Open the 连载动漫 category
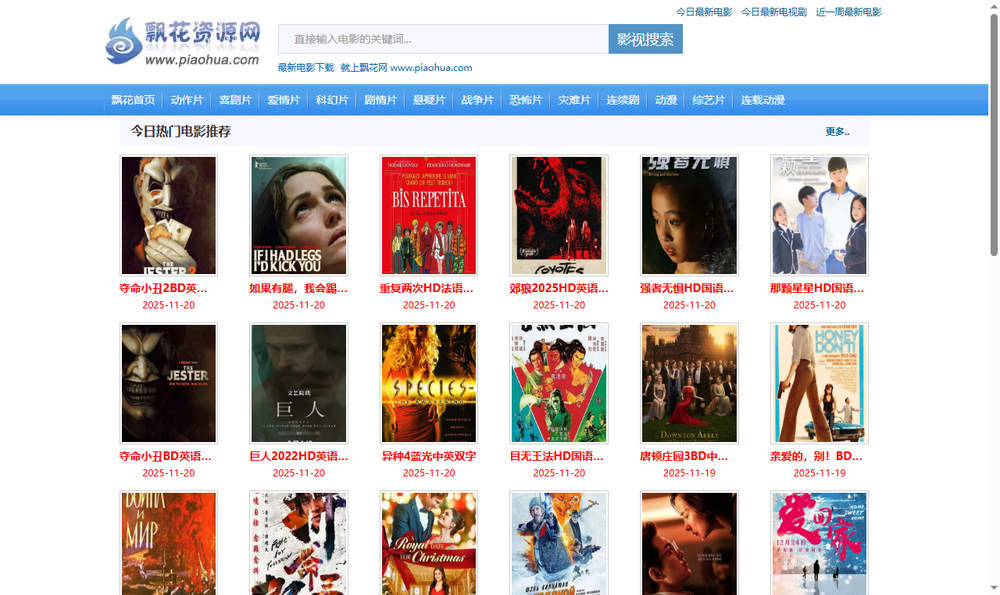 click(762, 100)
